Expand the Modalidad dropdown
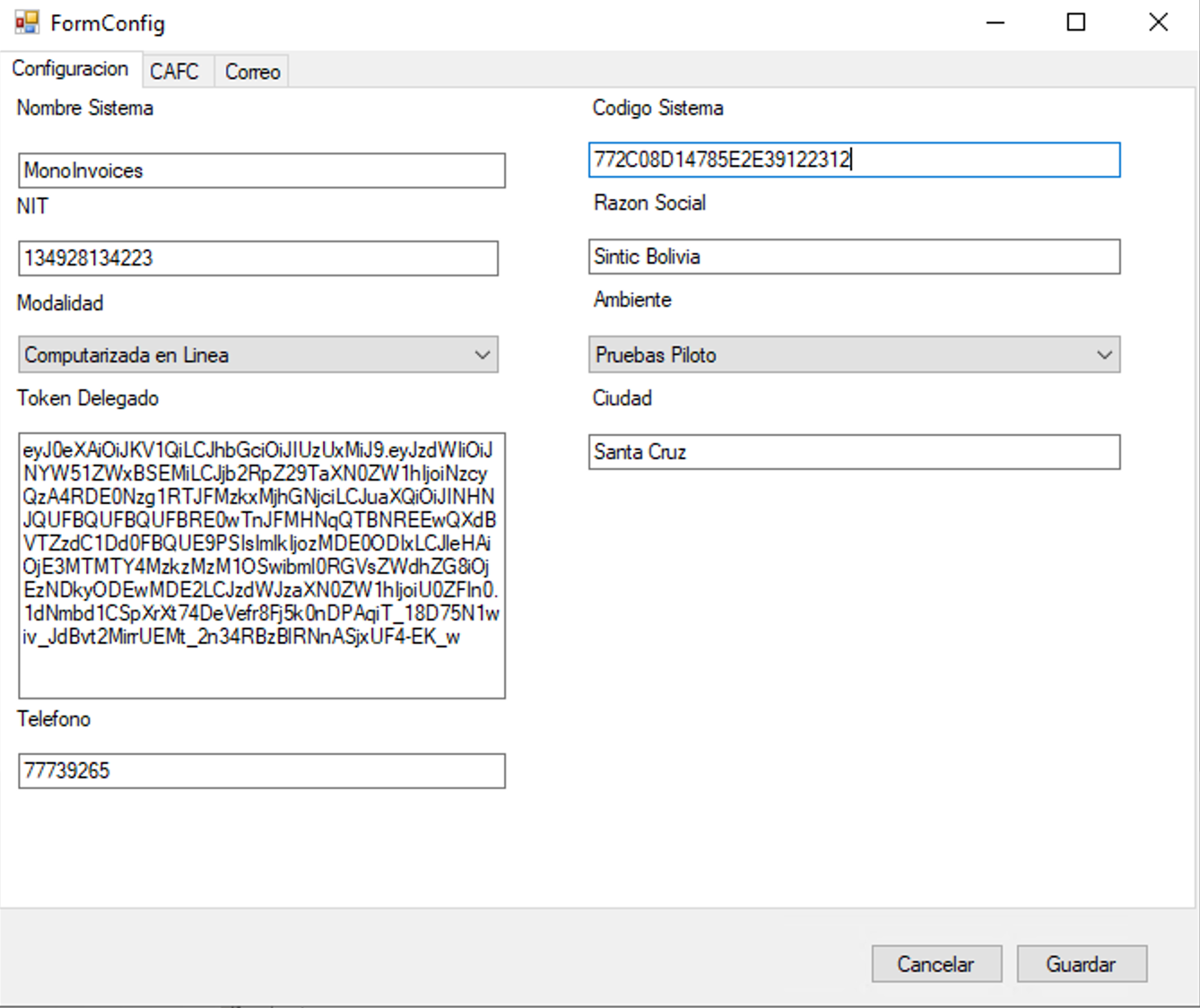1200x1008 pixels. pyautogui.click(x=258, y=355)
